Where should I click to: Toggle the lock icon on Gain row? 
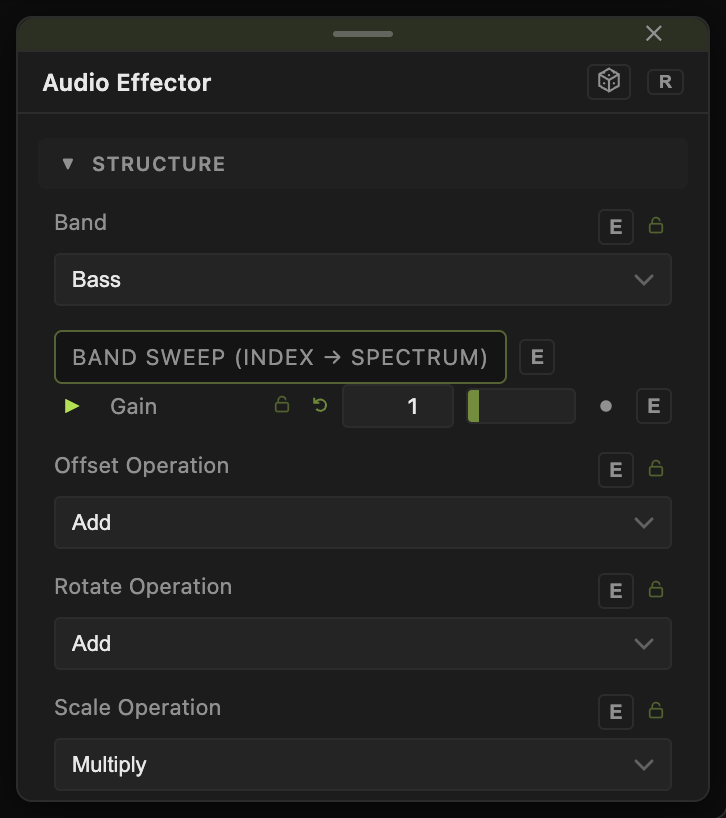pyautogui.click(x=282, y=404)
